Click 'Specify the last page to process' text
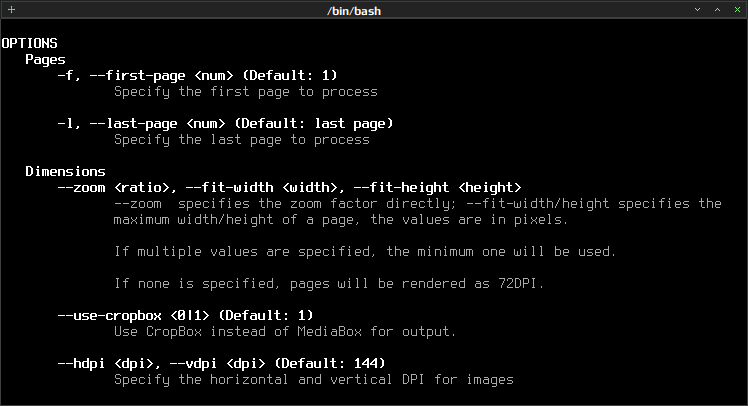748x406 pixels. click(242, 140)
